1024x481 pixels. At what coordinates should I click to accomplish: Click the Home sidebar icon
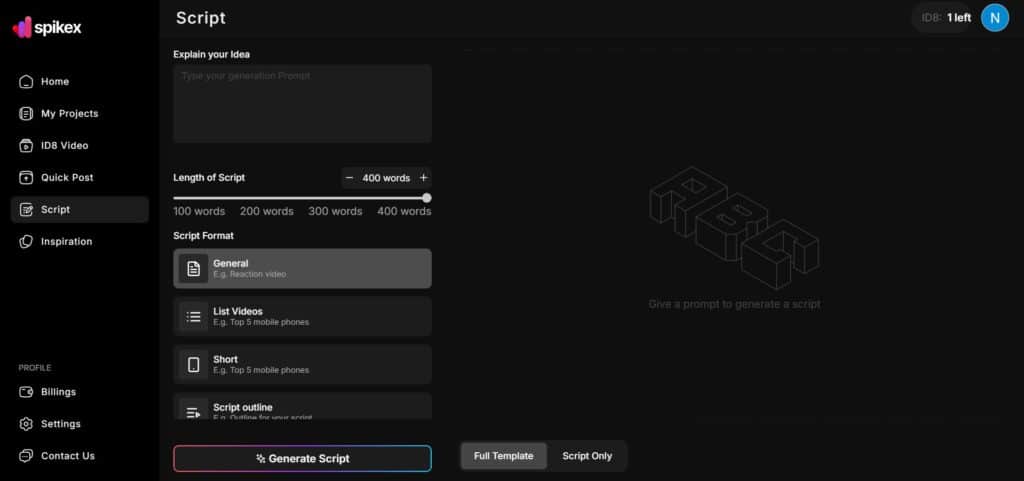point(26,82)
